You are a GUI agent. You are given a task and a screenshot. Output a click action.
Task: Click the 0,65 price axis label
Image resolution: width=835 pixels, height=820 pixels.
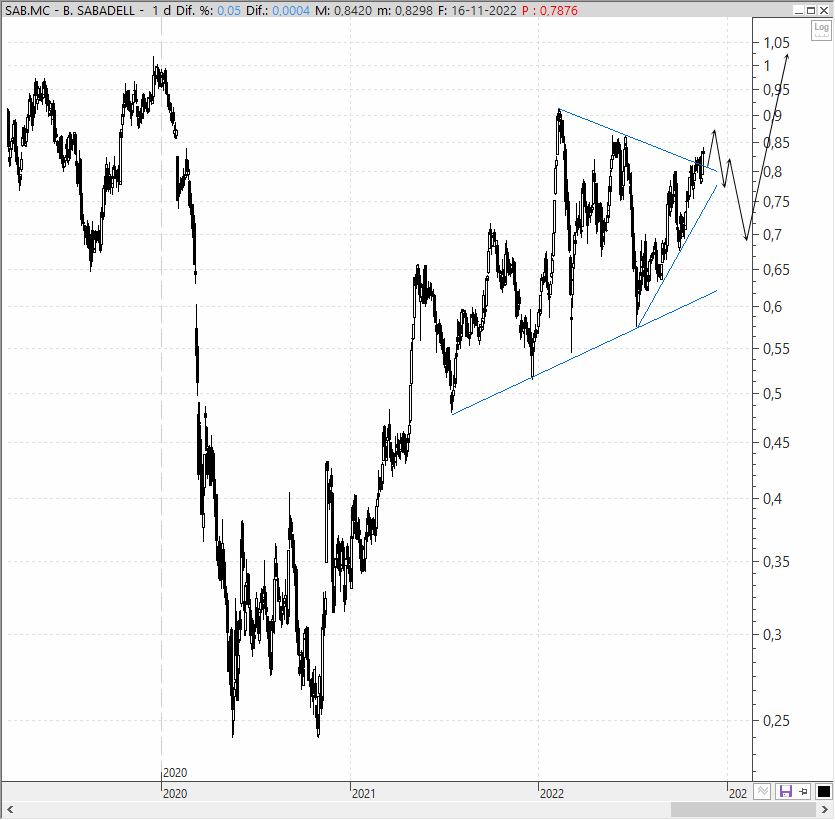click(776, 269)
